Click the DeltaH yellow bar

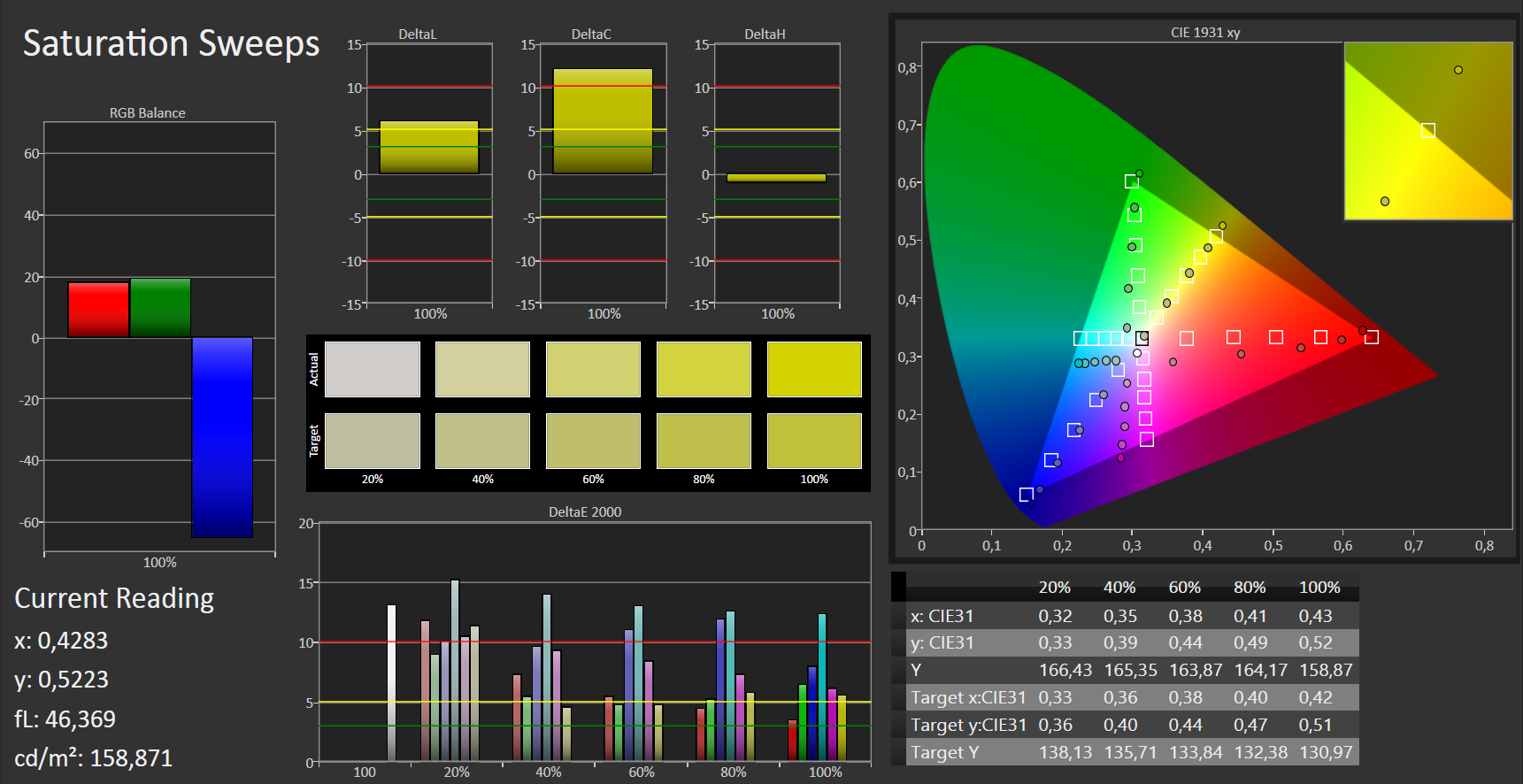(x=776, y=178)
